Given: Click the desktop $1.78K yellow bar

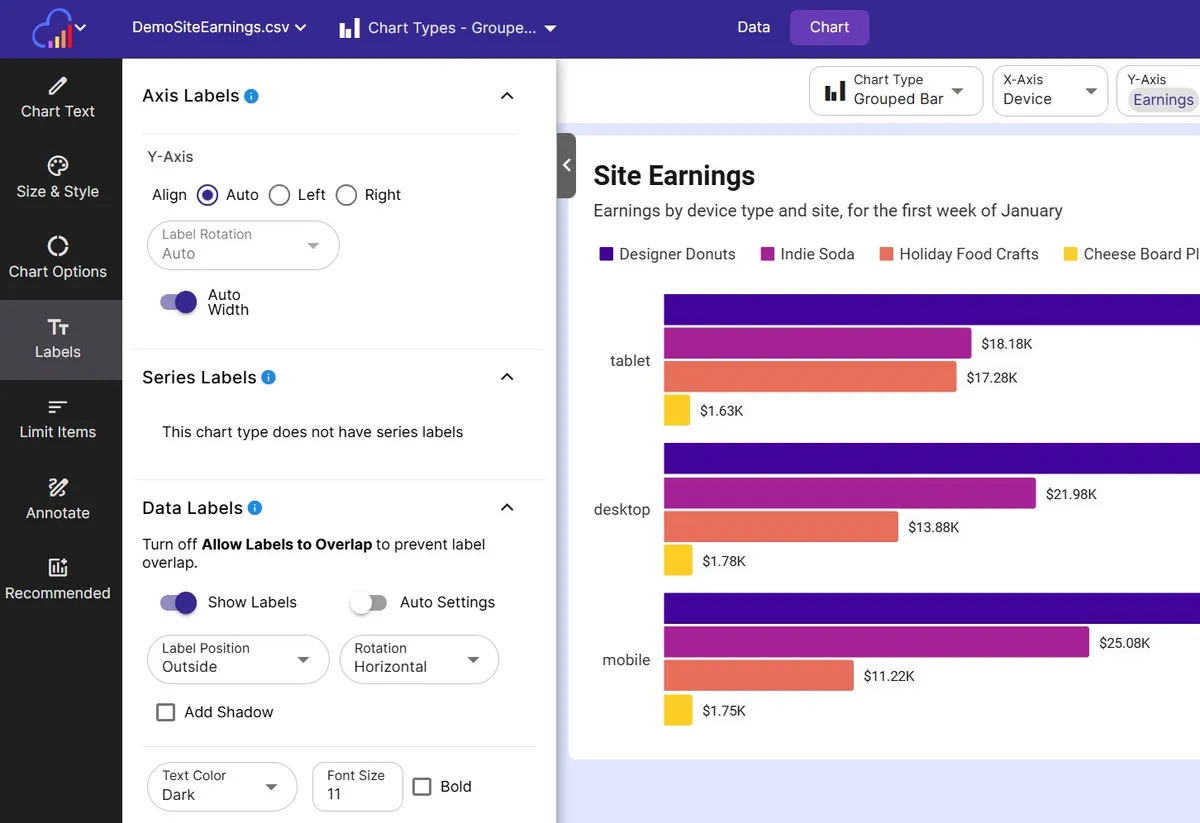Looking at the screenshot, I should point(678,560).
